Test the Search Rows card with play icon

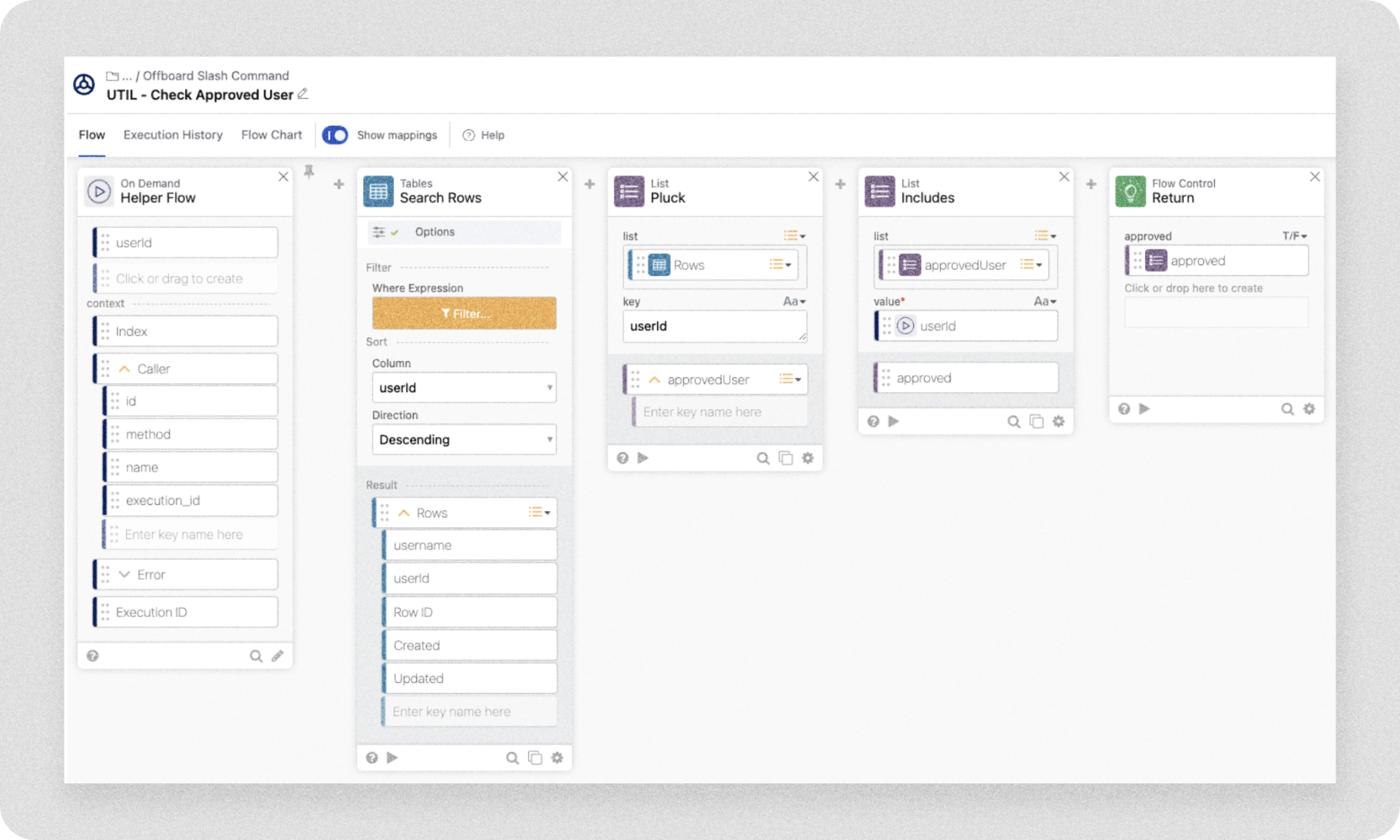tap(393, 758)
